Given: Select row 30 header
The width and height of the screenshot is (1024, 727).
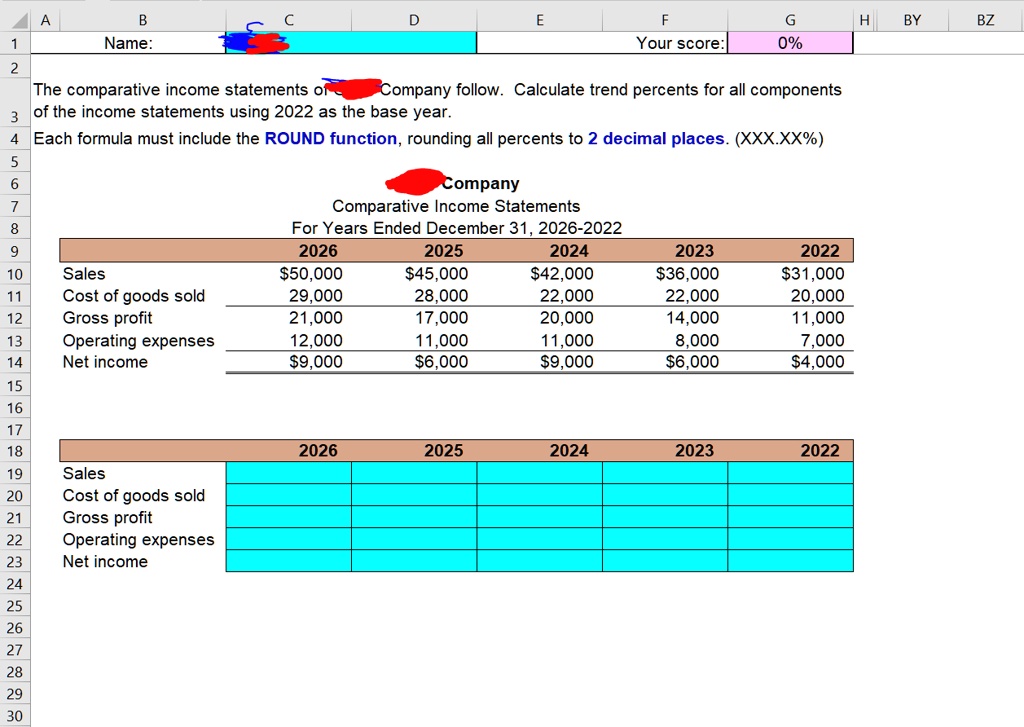Looking at the screenshot, I should tap(15, 716).
